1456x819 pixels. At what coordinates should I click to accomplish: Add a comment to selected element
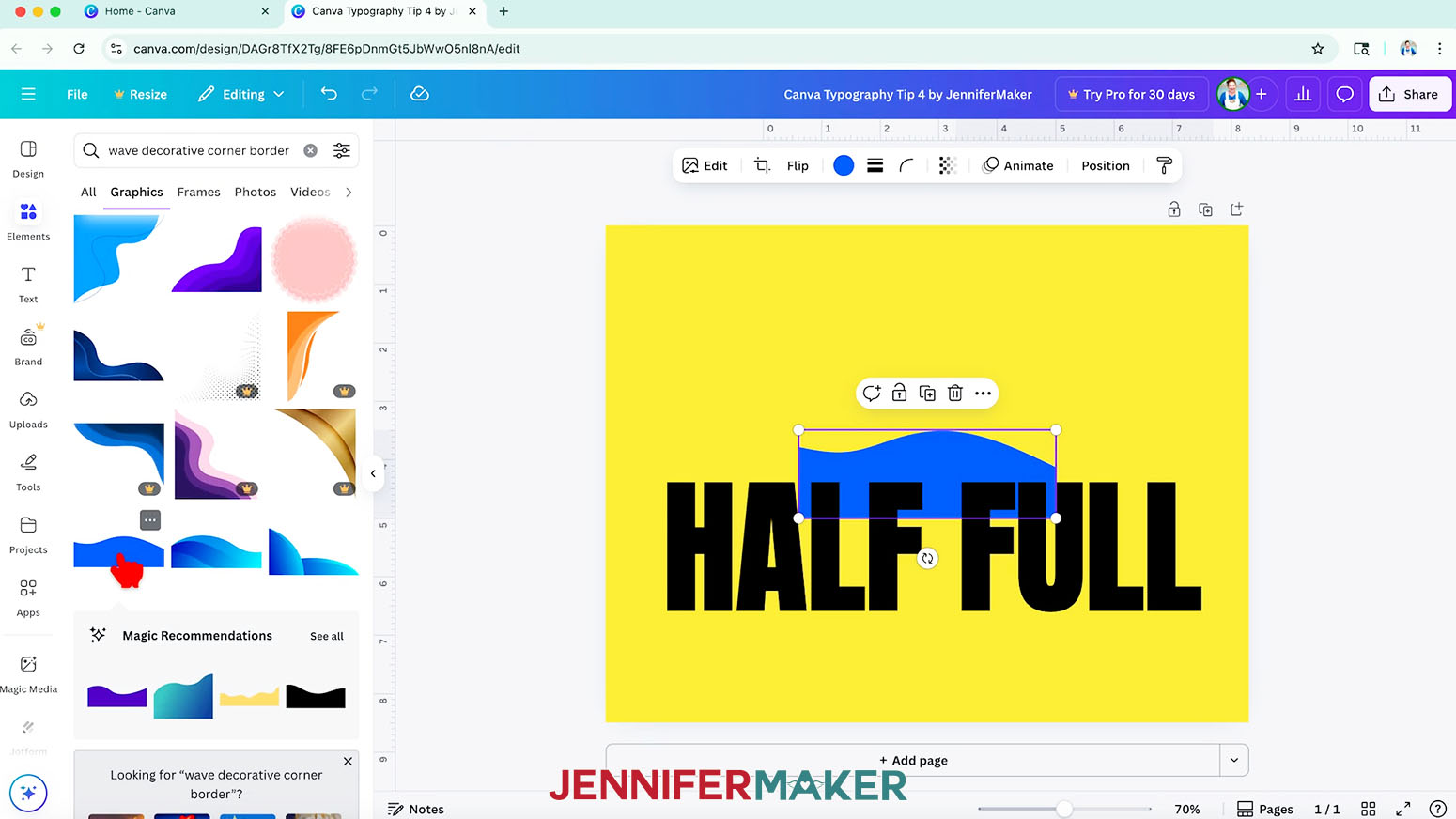click(871, 393)
